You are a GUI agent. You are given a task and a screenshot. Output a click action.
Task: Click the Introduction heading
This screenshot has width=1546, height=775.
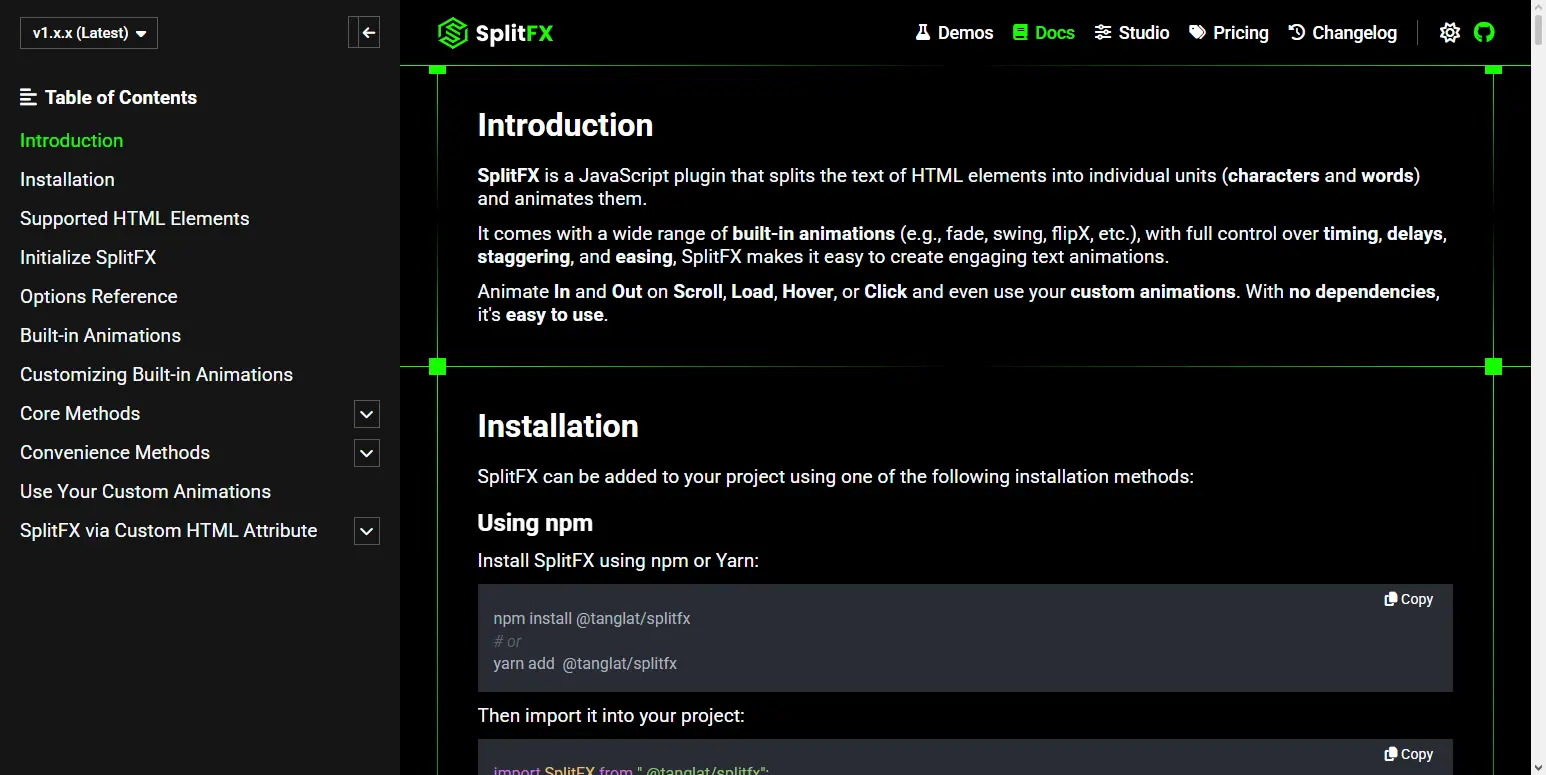(x=565, y=125)
